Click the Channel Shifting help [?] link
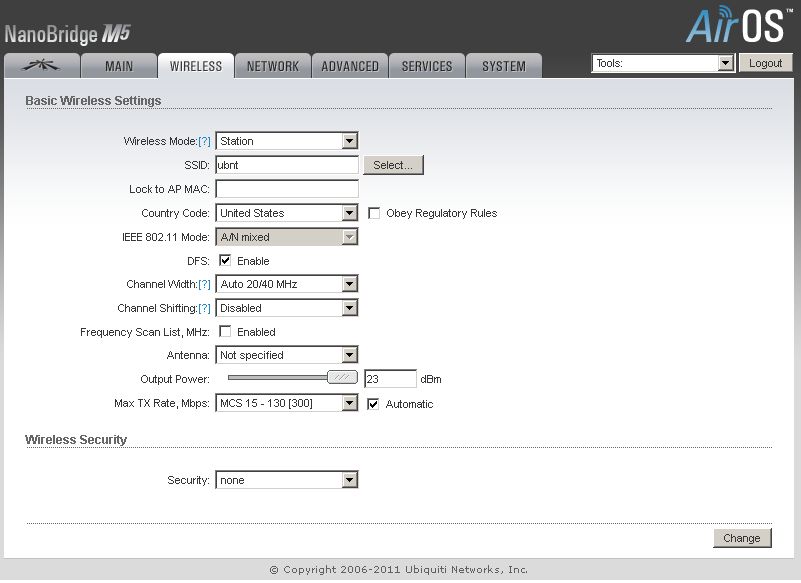Screen dimensions: 801x583 (204, 309)
